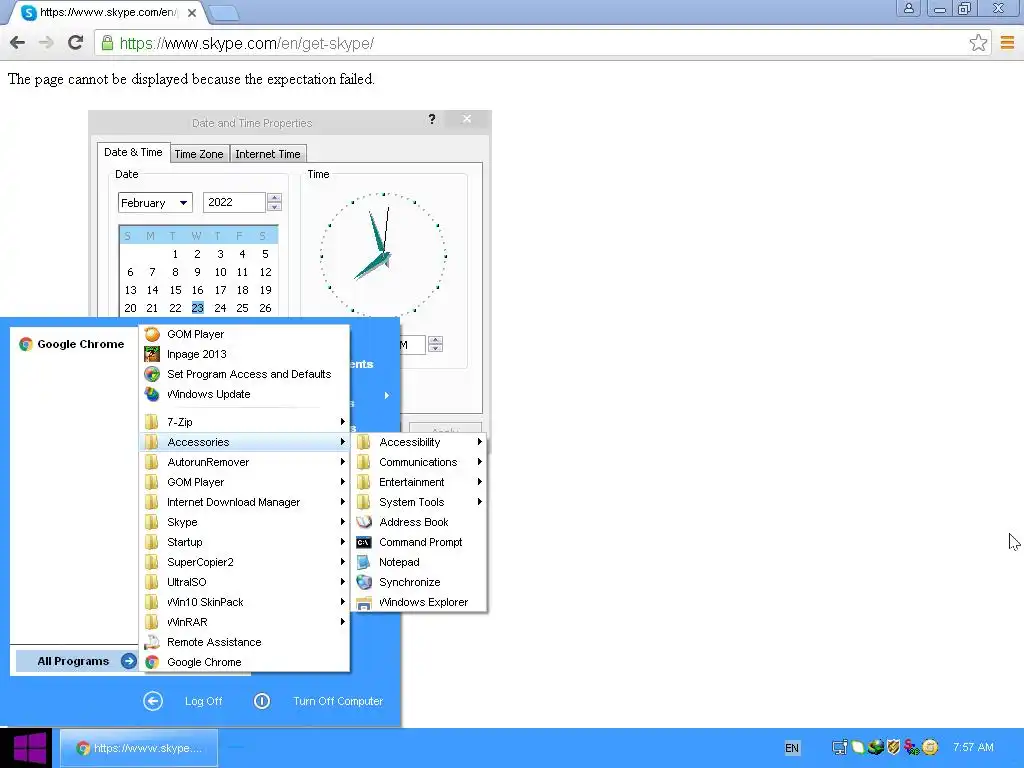
Task: Open the Chrome hamburger menu
Action: (x=1007, y=43)
